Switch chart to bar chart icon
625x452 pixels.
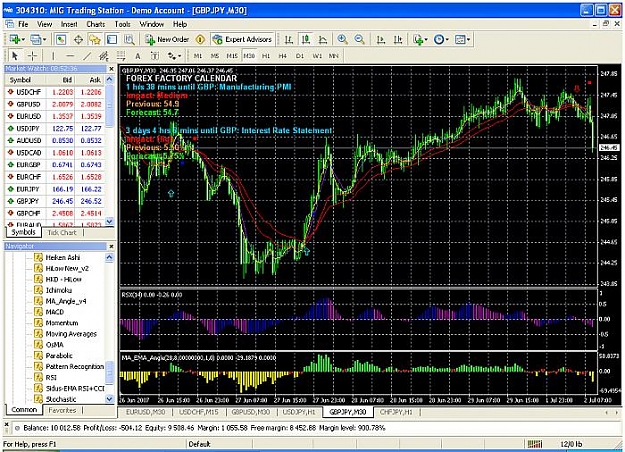pyautogui.click(x=289, y=39)
